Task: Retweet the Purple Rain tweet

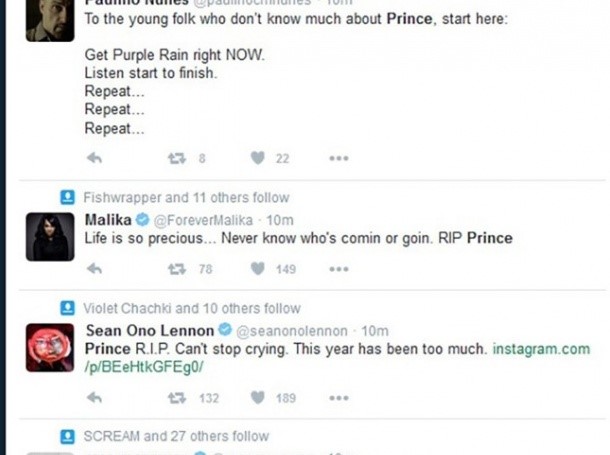Action: pos(176,158)
